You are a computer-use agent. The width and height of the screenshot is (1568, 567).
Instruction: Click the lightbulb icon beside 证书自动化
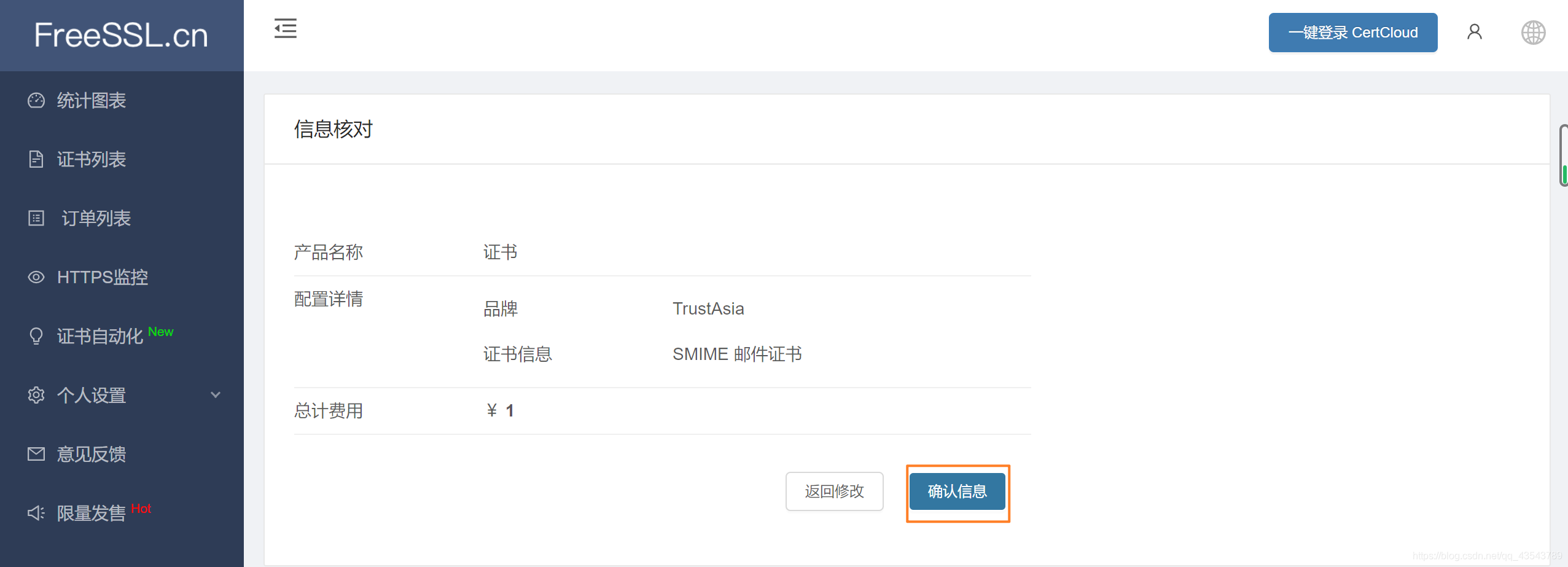(36, 336)
